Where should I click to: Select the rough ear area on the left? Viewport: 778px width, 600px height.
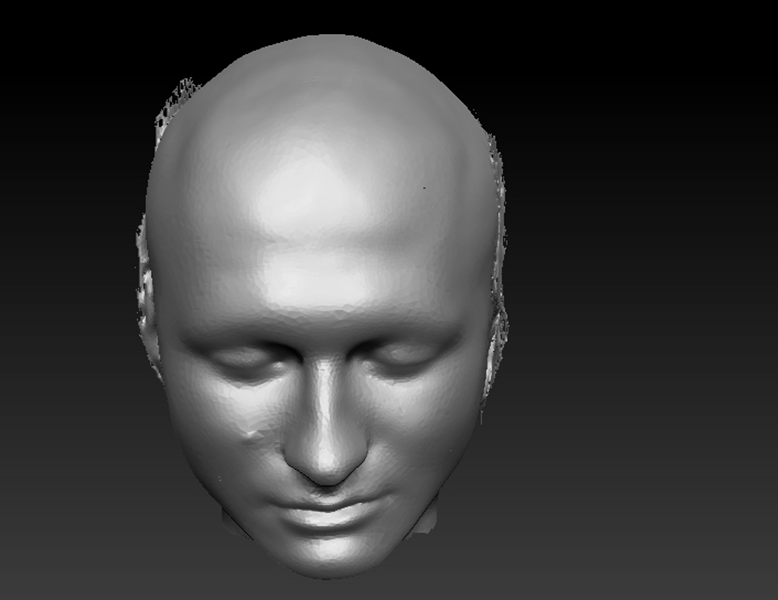point(148,300)
